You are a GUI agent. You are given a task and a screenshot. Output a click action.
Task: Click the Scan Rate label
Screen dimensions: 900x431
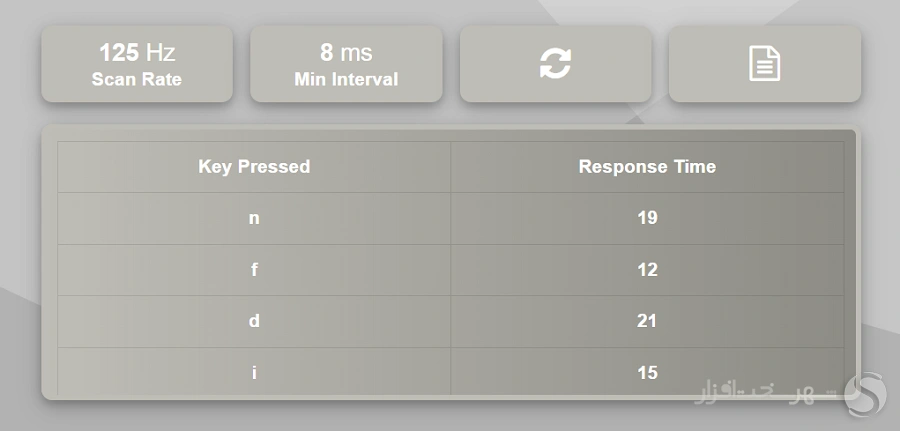137,79
